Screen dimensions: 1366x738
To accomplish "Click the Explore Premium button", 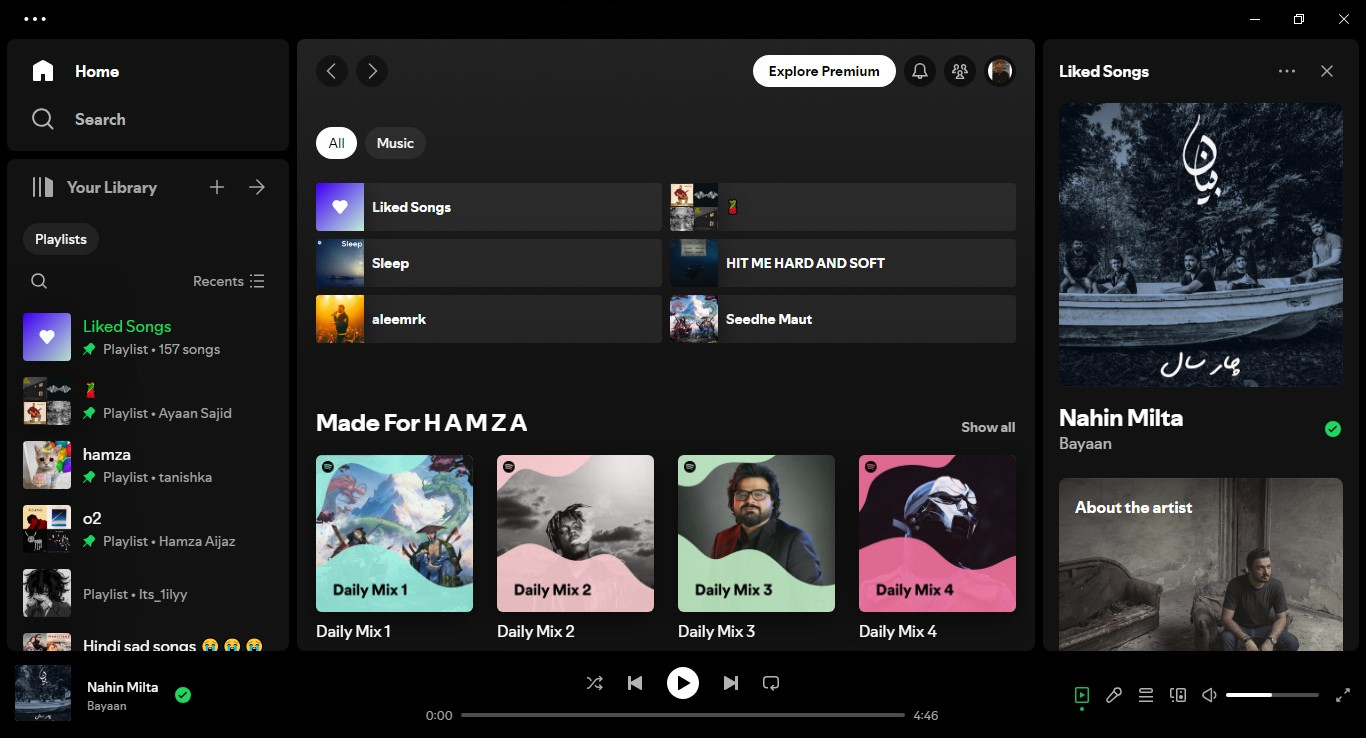I will pos(824,71).
